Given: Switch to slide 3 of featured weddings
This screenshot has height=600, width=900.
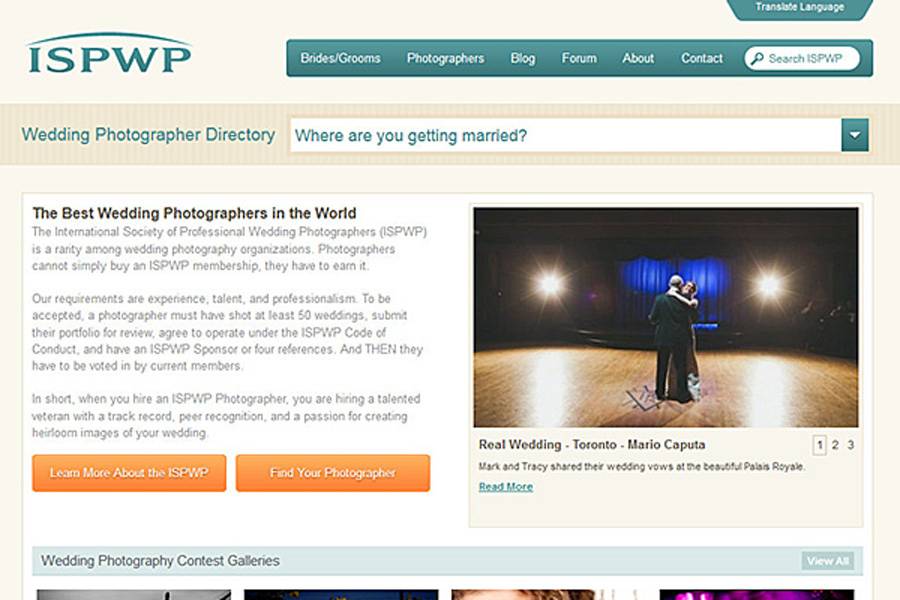Looking at the screenshot, I should coord(851,445).
